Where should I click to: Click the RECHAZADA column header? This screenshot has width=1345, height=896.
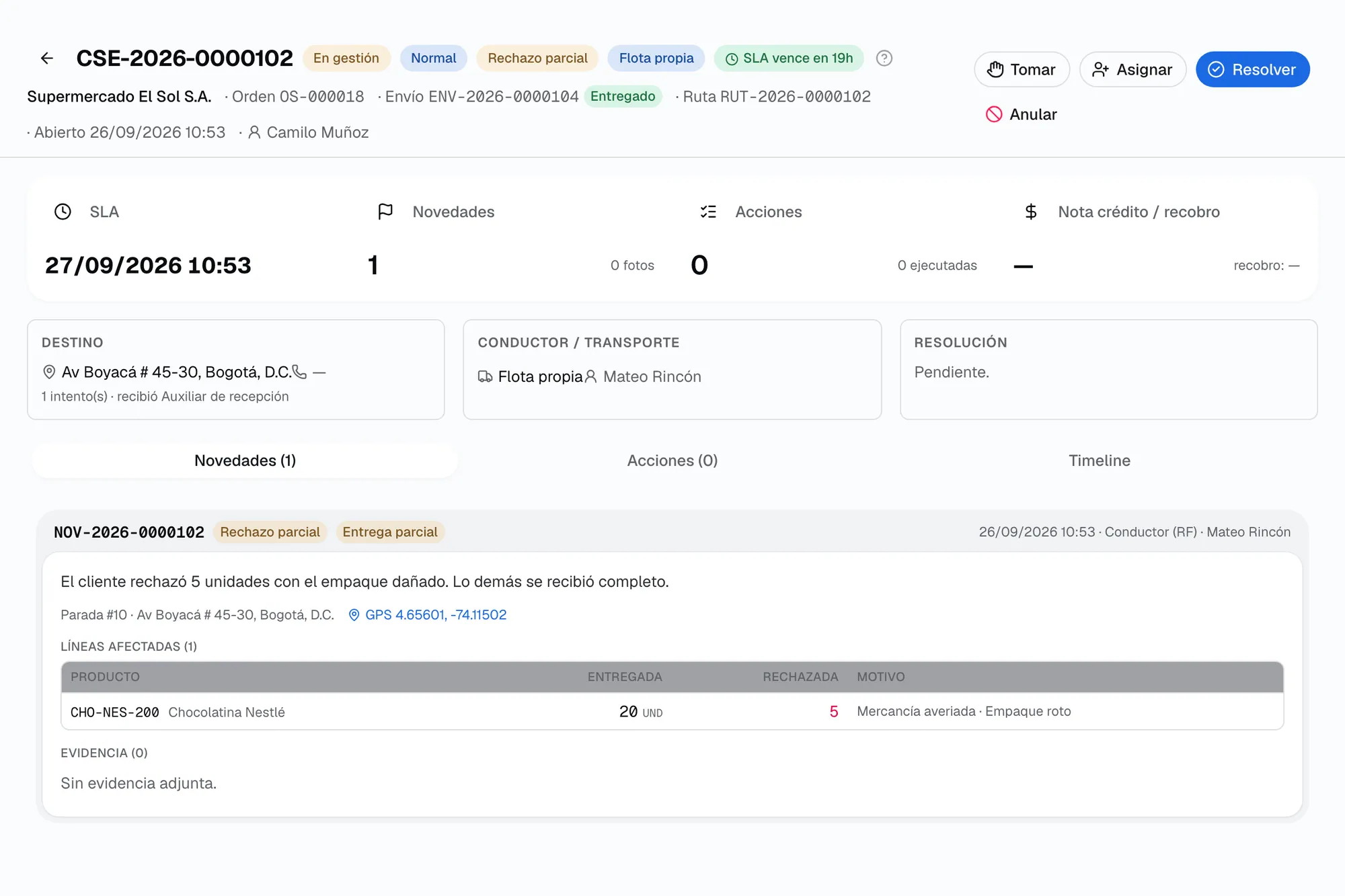800,677
